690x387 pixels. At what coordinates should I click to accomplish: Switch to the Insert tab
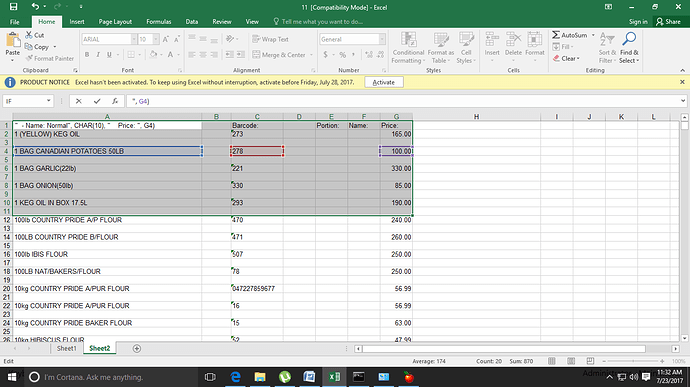(x=77, y=22)
